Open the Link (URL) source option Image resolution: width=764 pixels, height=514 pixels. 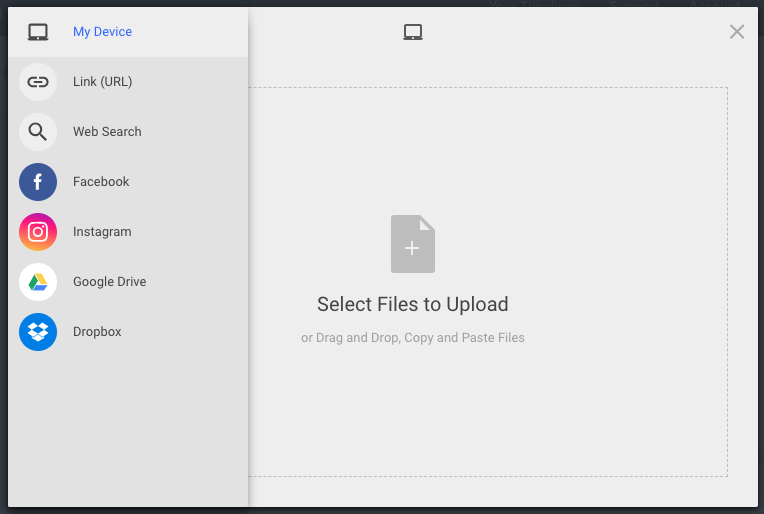click(102, 82)
